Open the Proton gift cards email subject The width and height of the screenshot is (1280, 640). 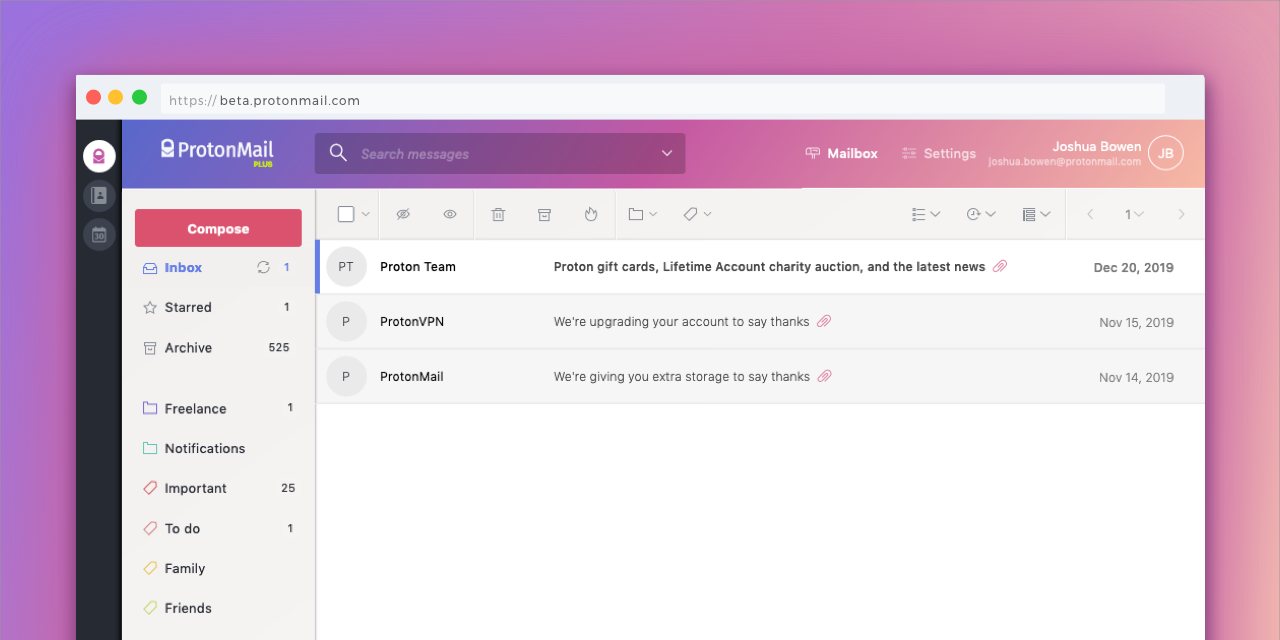[769, 267]
